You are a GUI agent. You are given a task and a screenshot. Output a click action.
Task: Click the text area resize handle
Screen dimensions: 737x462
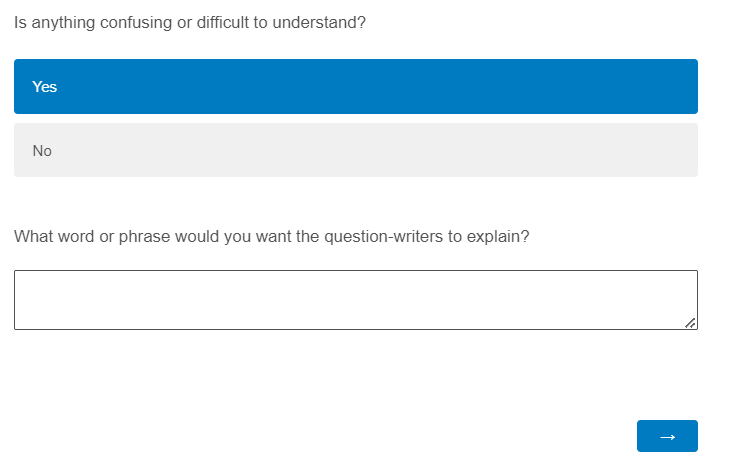pyautogui.click(x=690, y=322)
